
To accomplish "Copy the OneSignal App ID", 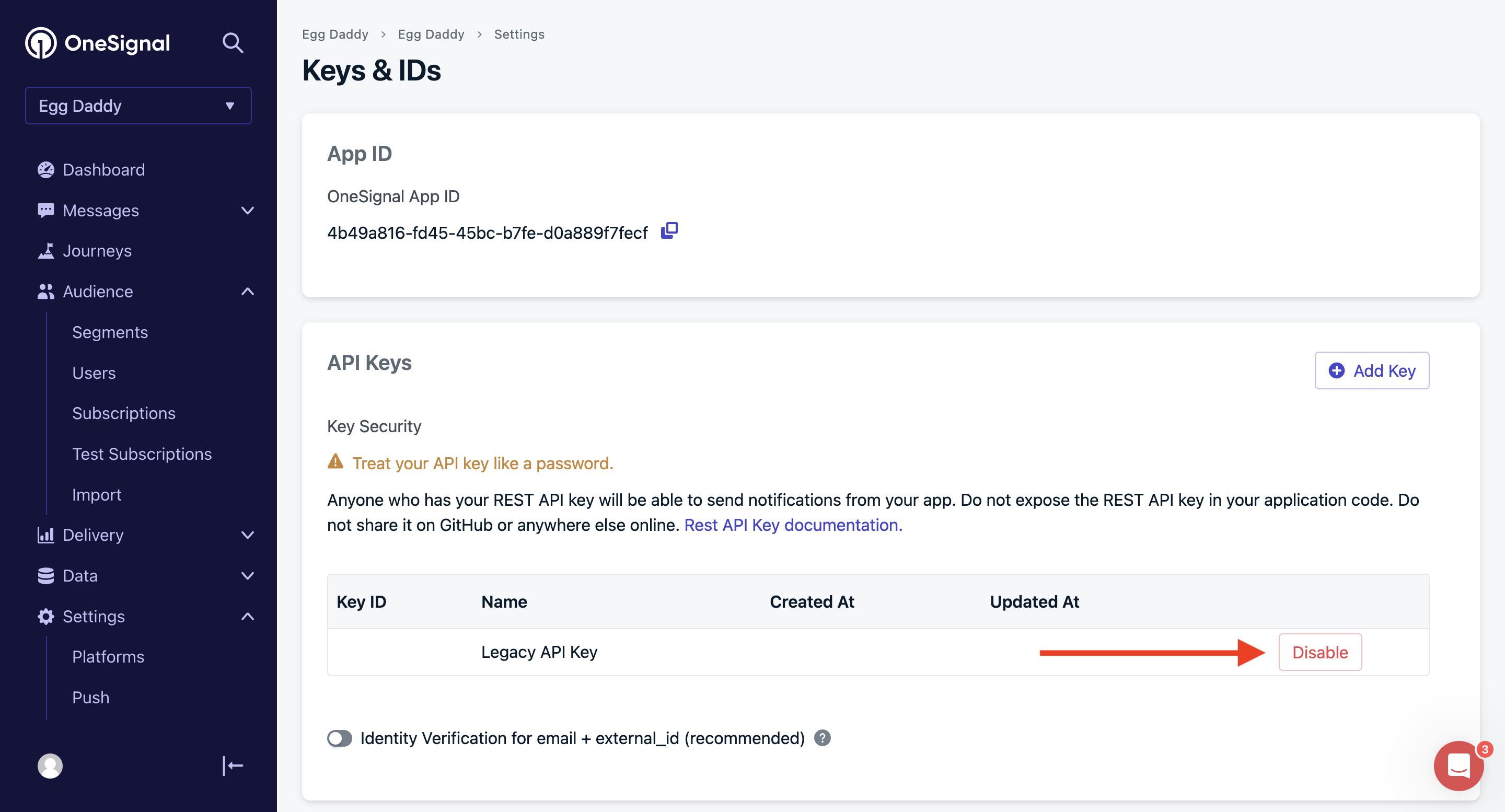I will coord(669,231).
